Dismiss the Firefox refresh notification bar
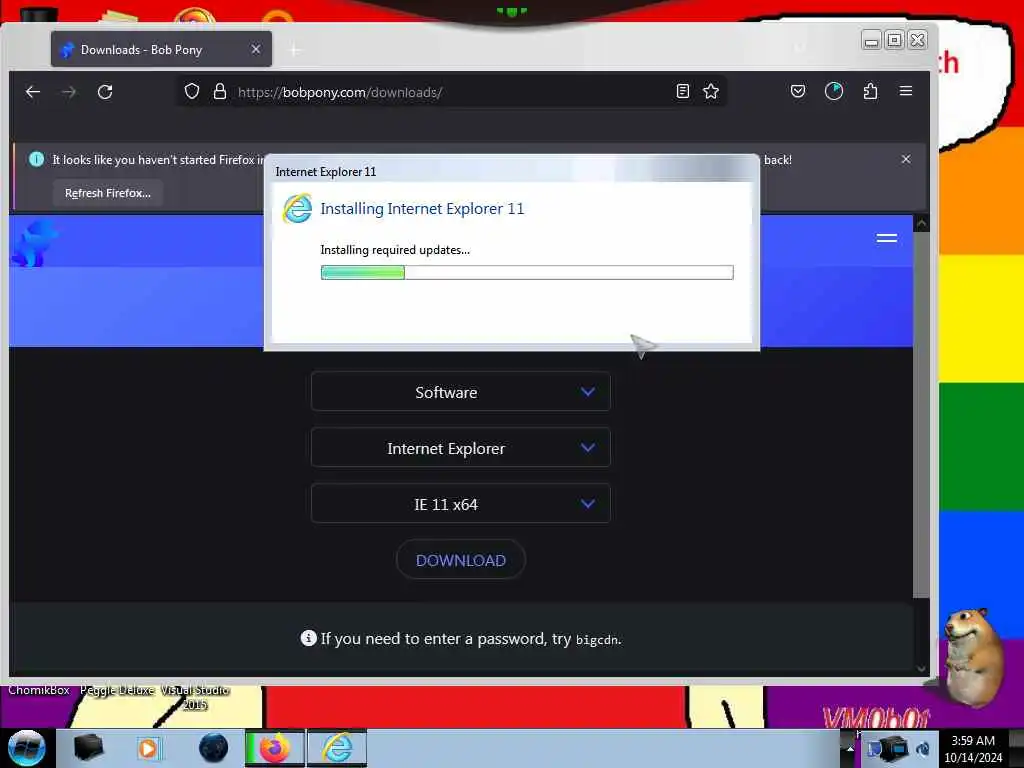The height and width of the screenshot is (768, 1024). (x=906, y=159)
